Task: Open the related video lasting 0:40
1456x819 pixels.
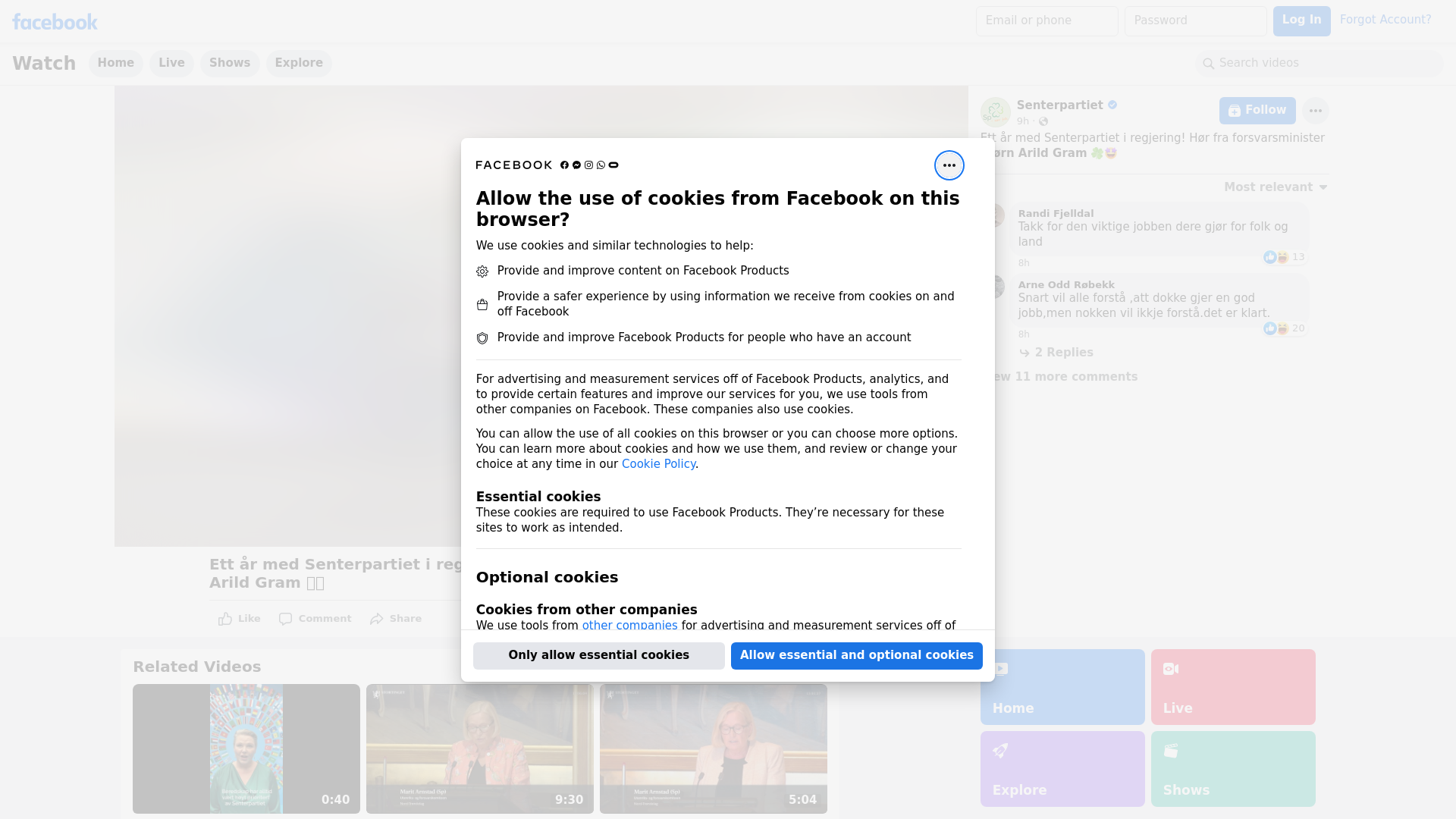Action: pyautogui.click(x=246, y=748)
